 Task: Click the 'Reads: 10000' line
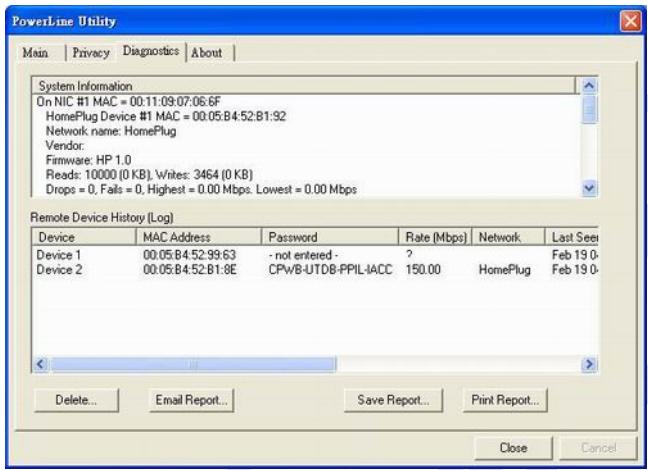point(149,174)
